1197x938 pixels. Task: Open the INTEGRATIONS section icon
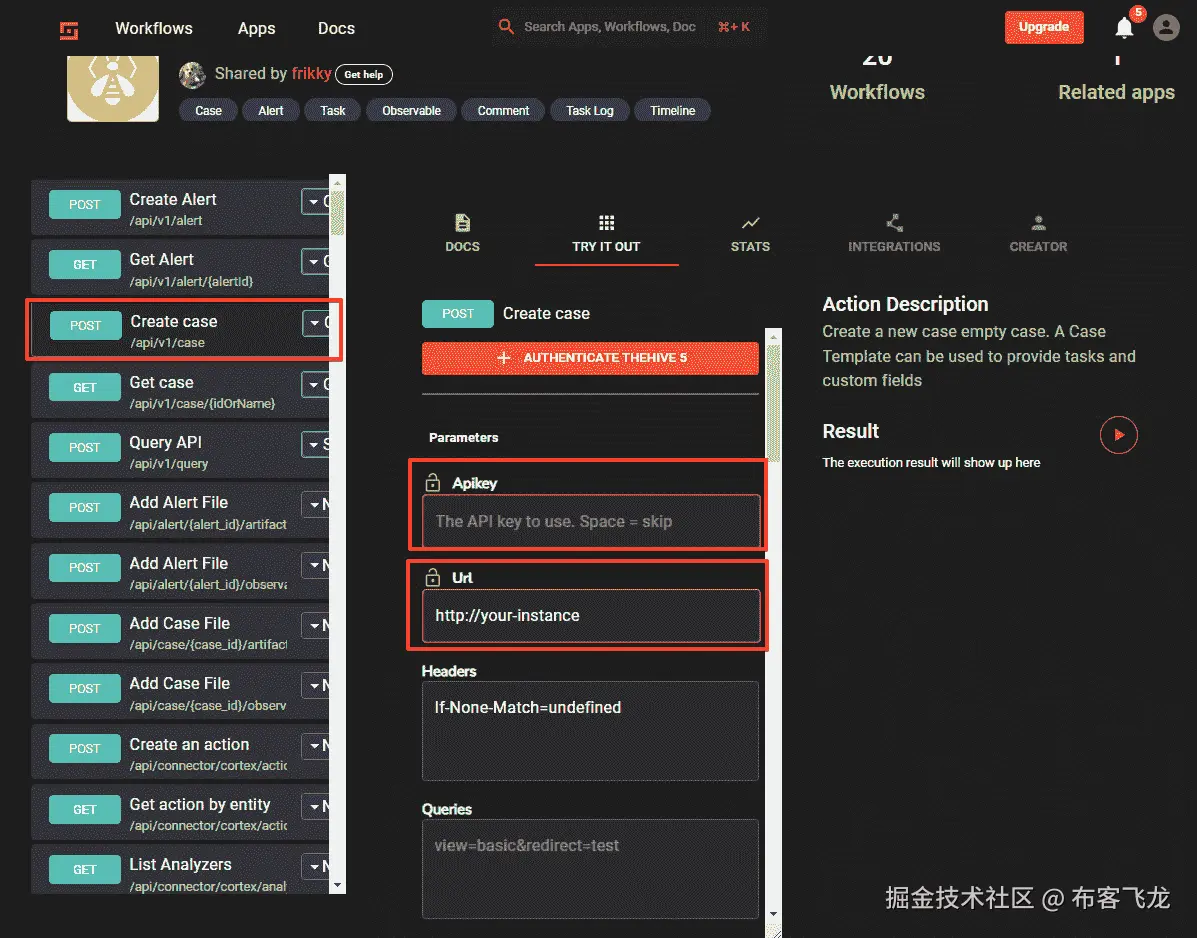coord(894,224)
